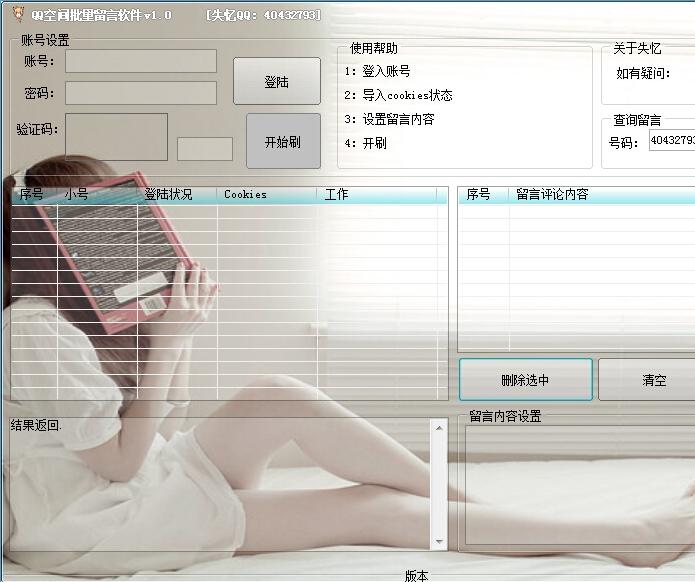Click help step '3: 设置留言内容'
Screen dimensions: 695x582
pos(390,119)
